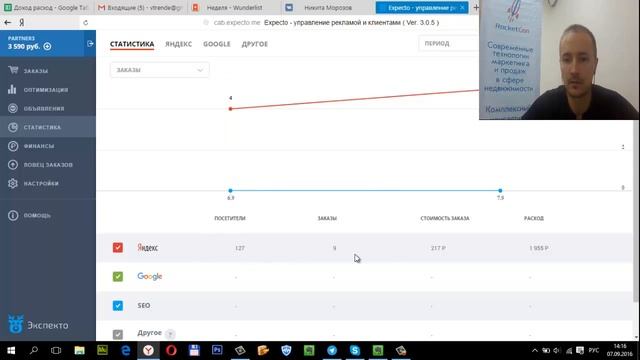Open Помощь info icon in sidebar
Image resolution: width=640 pixels, height=360 pixels.
click(x=13, y=215)
